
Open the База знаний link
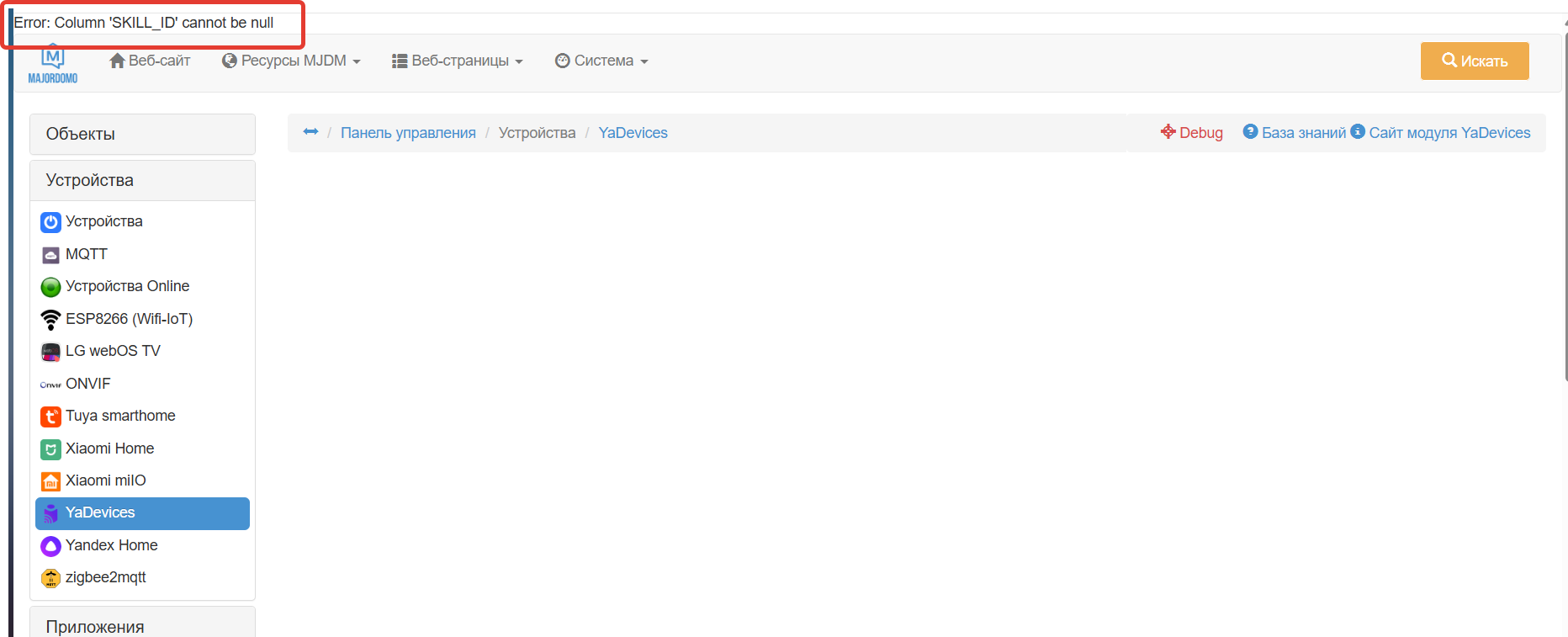tap(1295, 133)
